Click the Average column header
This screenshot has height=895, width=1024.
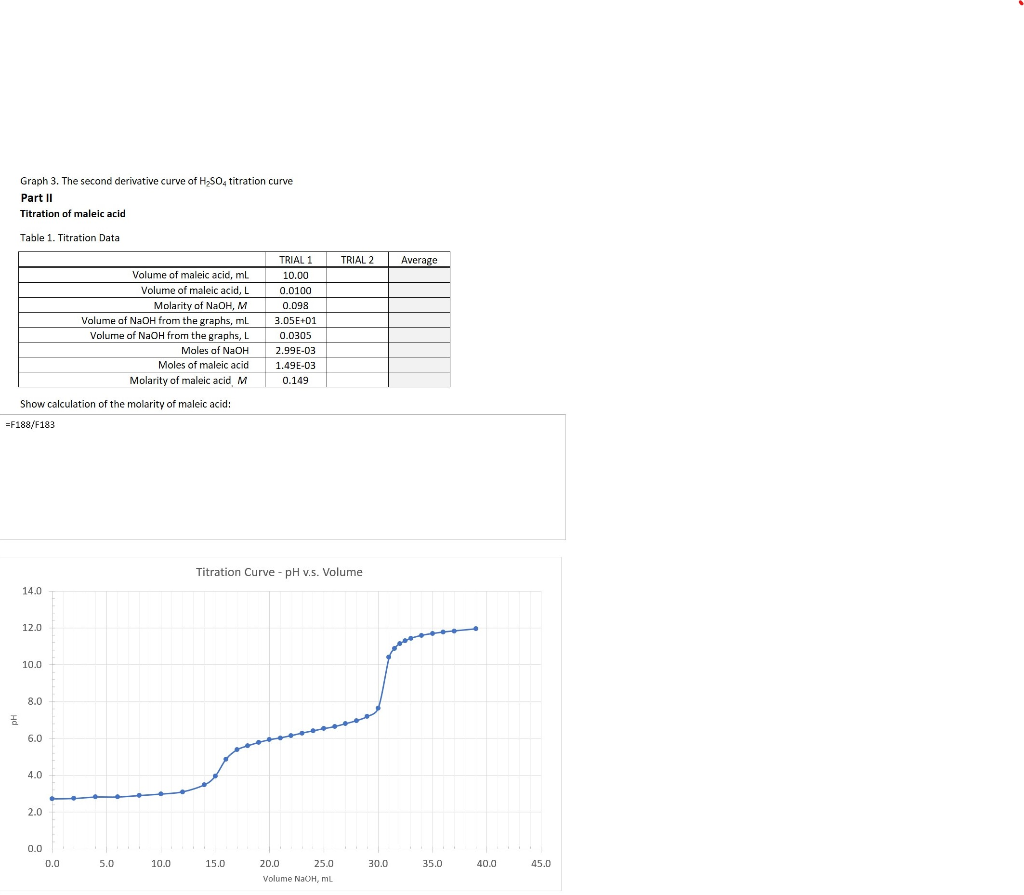point(419,260)
